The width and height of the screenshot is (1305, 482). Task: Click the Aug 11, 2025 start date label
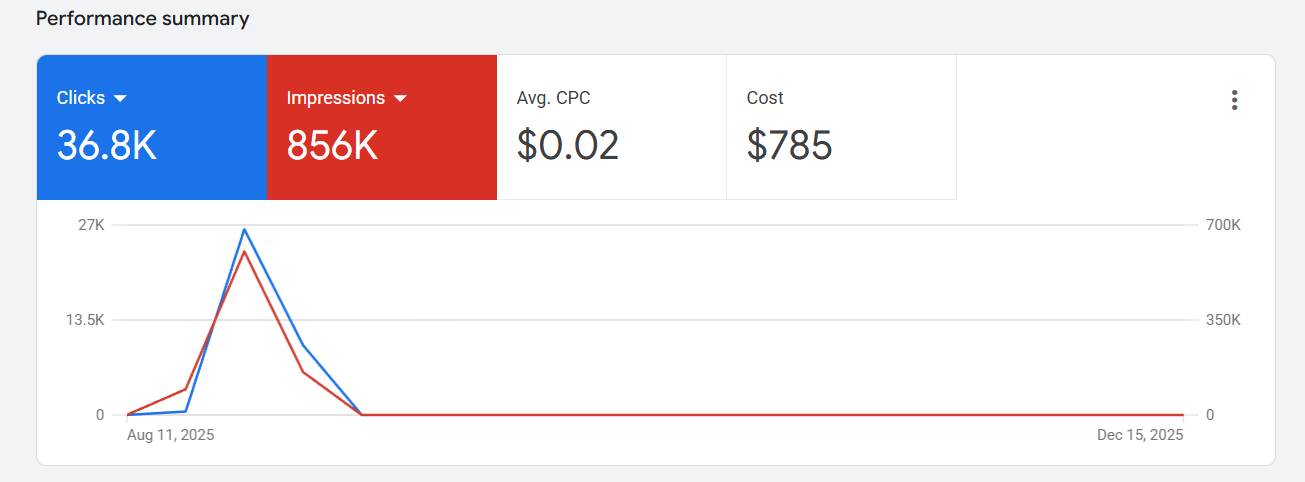pos(170,435)
